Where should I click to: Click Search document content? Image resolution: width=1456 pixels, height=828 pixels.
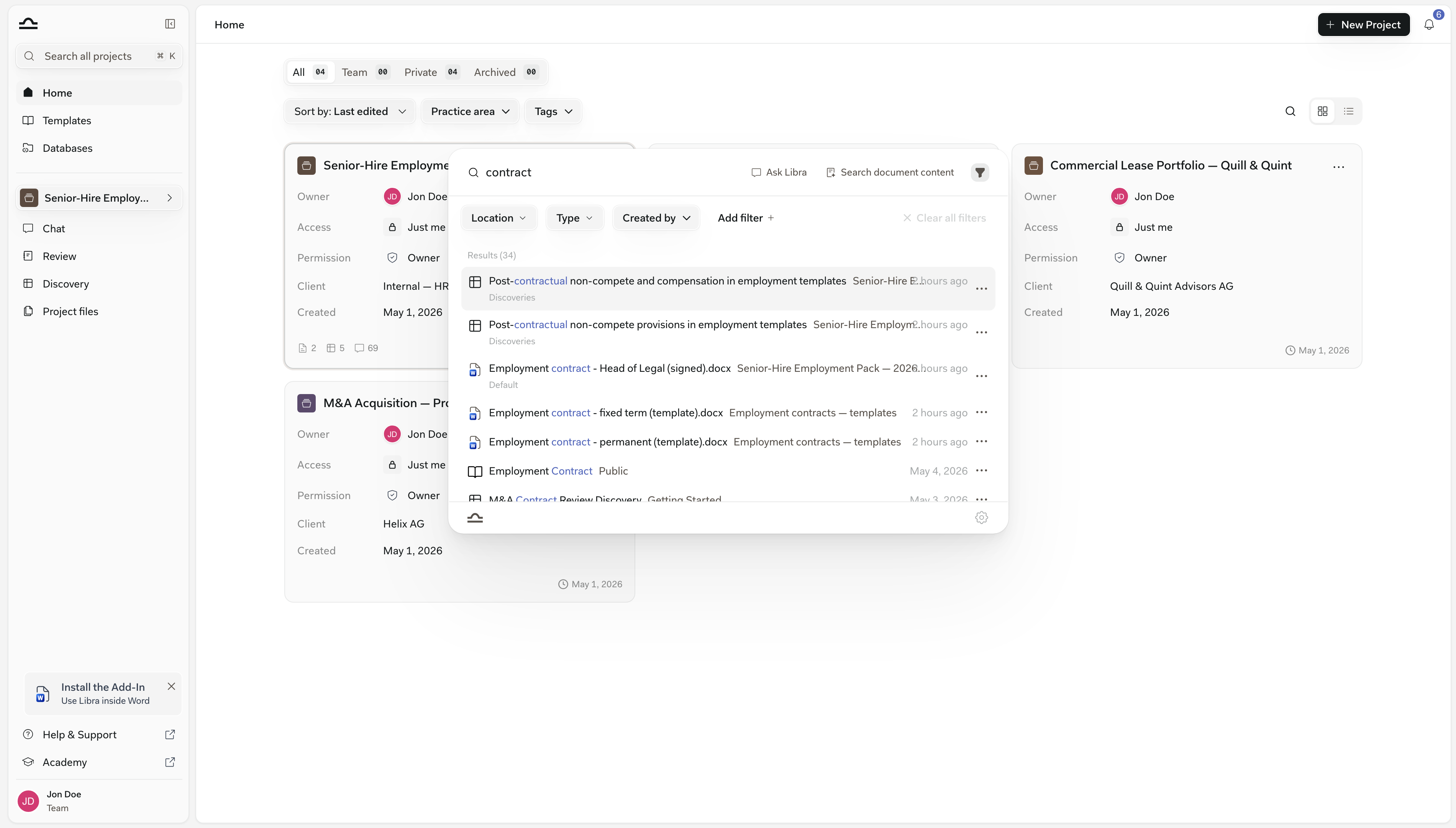pyautogui.click(x=889, y=172)
